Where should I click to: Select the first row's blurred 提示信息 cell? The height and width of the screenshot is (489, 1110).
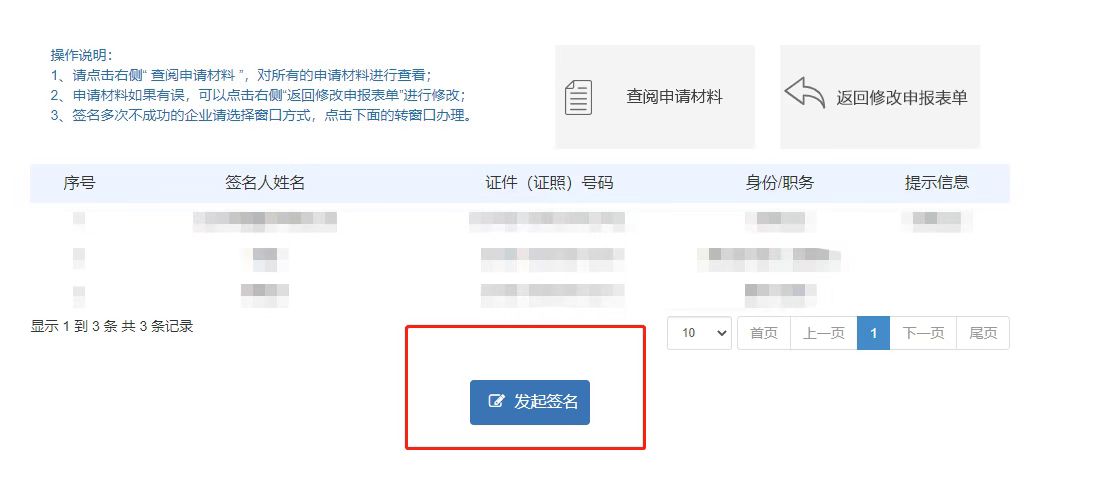[937, 222]
